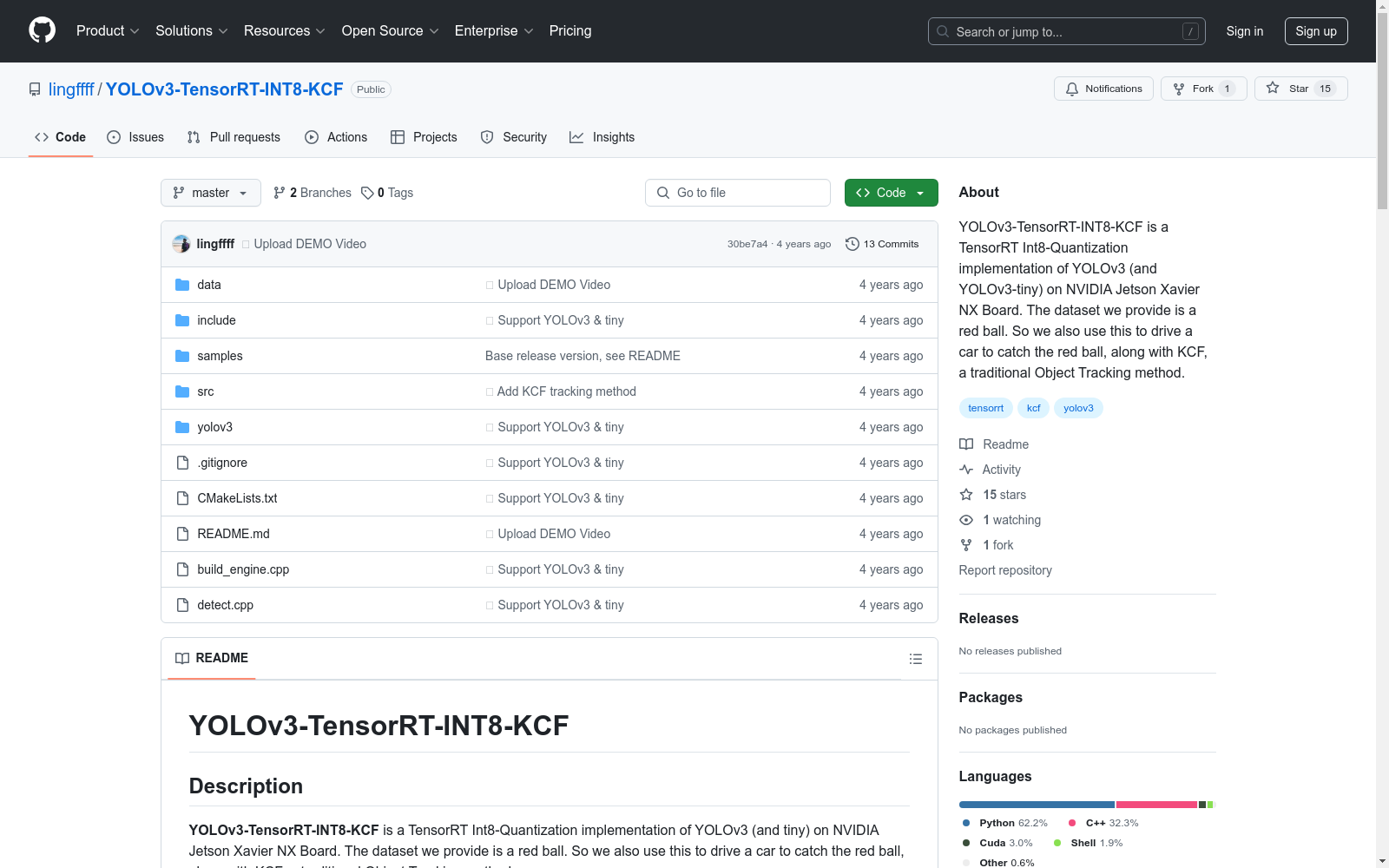
Task: Open 'Base release version, see README' commit
Action: pos(583,356)
